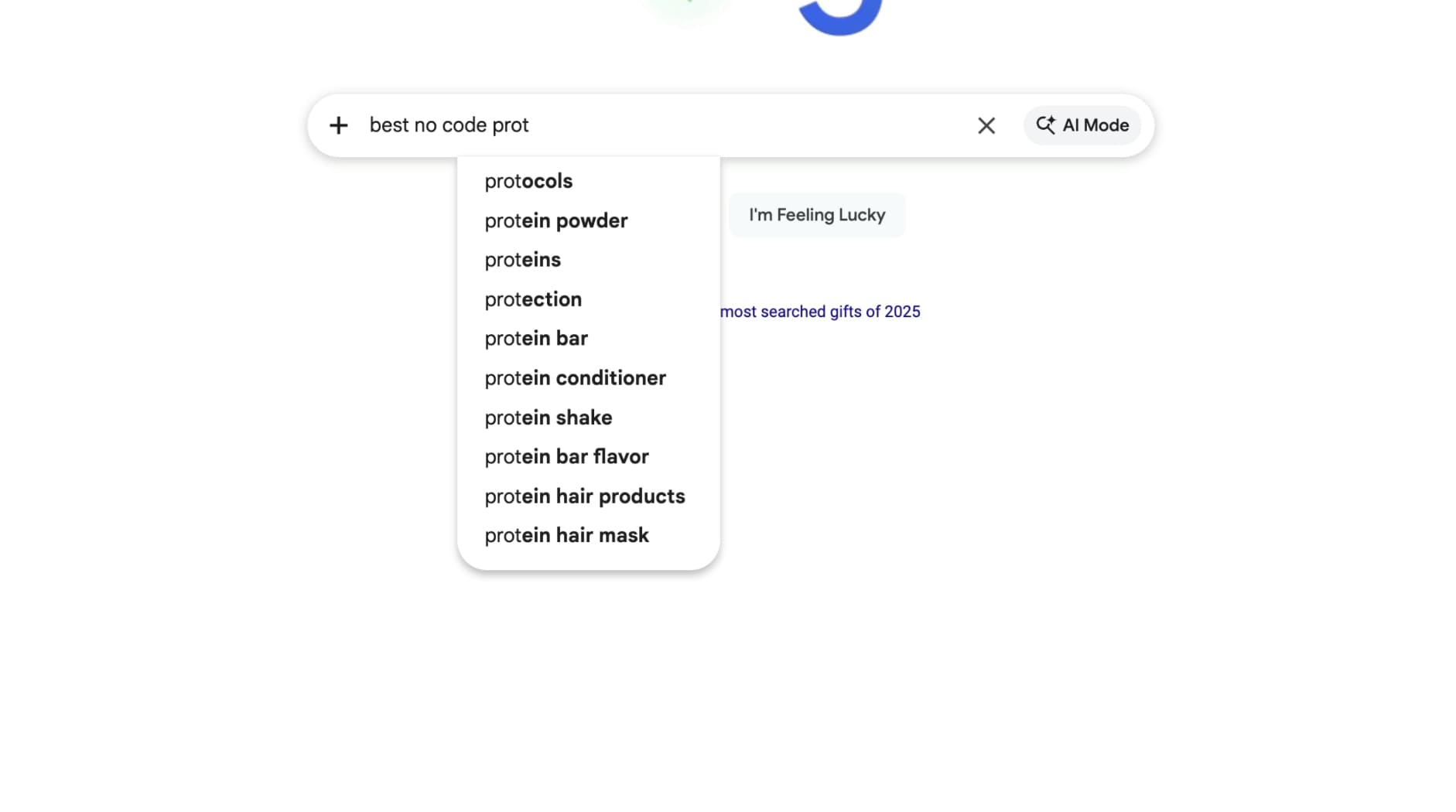The width and height of the screenshot is (1456, 812).
Task: Pick the 'protein bar' suggestion
Action: (536, 338)
